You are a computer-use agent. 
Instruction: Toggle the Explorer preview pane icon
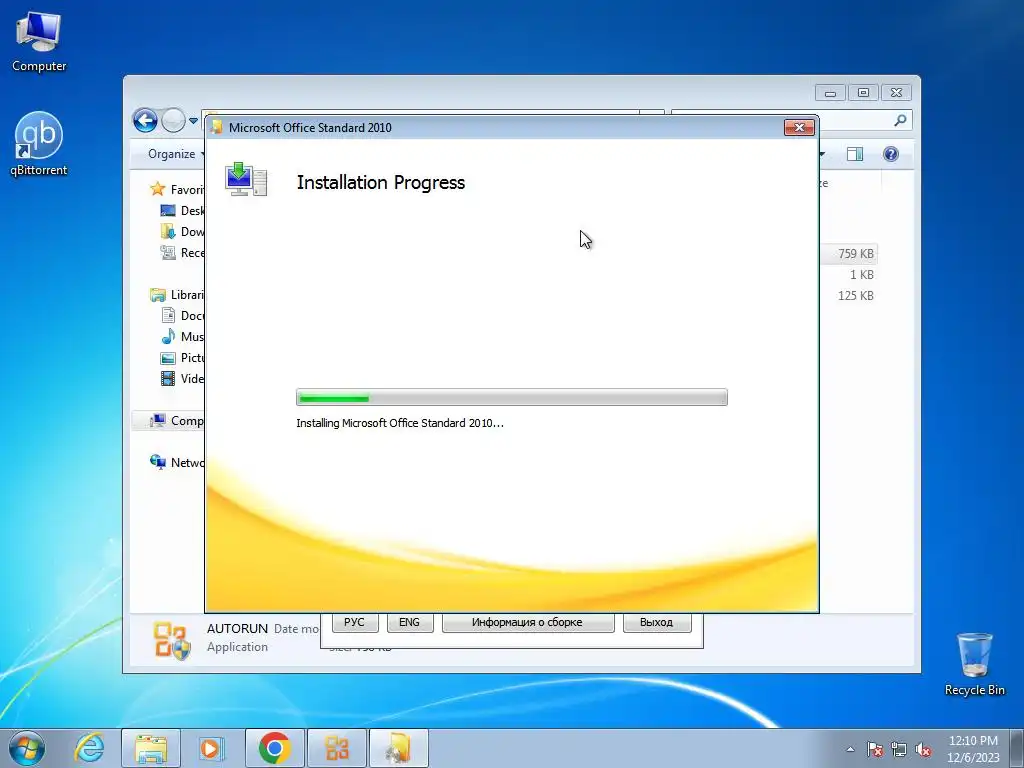[854, 154]
